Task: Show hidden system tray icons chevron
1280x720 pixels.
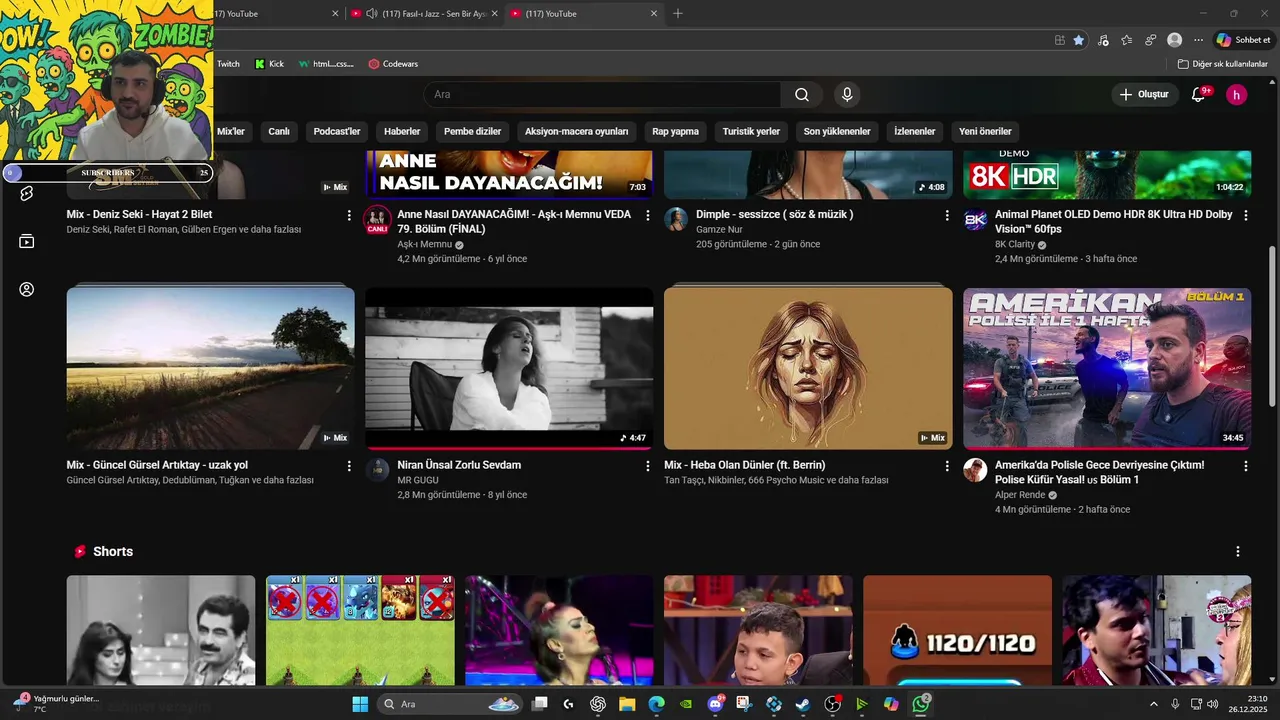Action: tap(1153, 704)
